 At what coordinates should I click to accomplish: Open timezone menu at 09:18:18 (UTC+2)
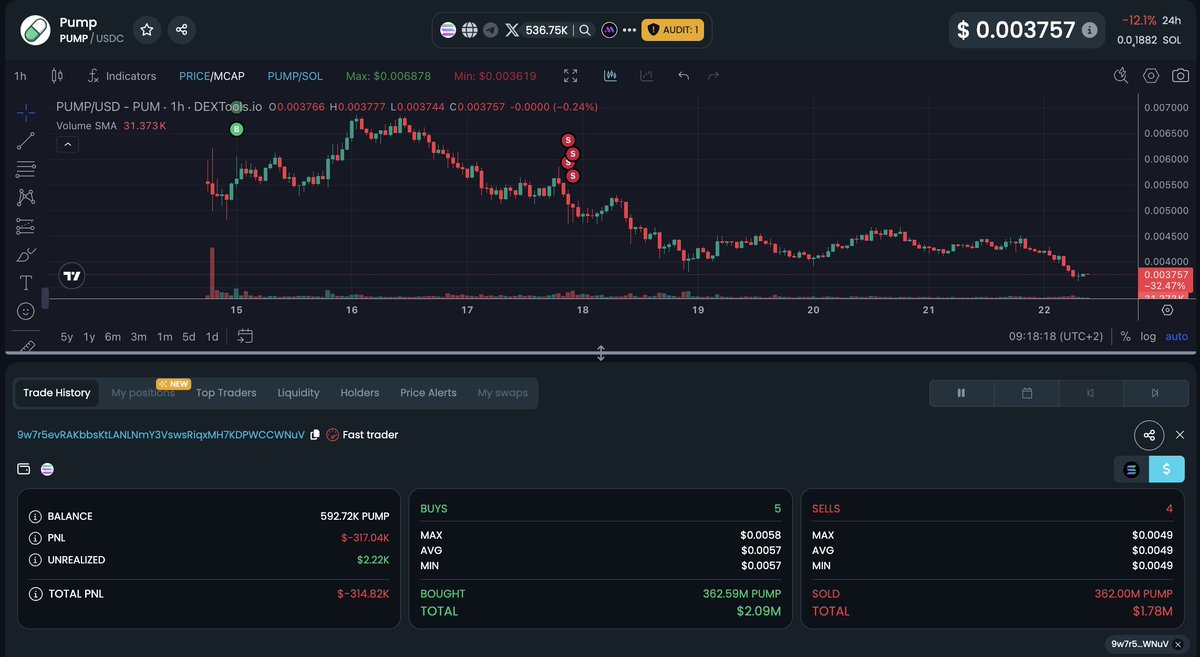click(x=1055, y=337)
